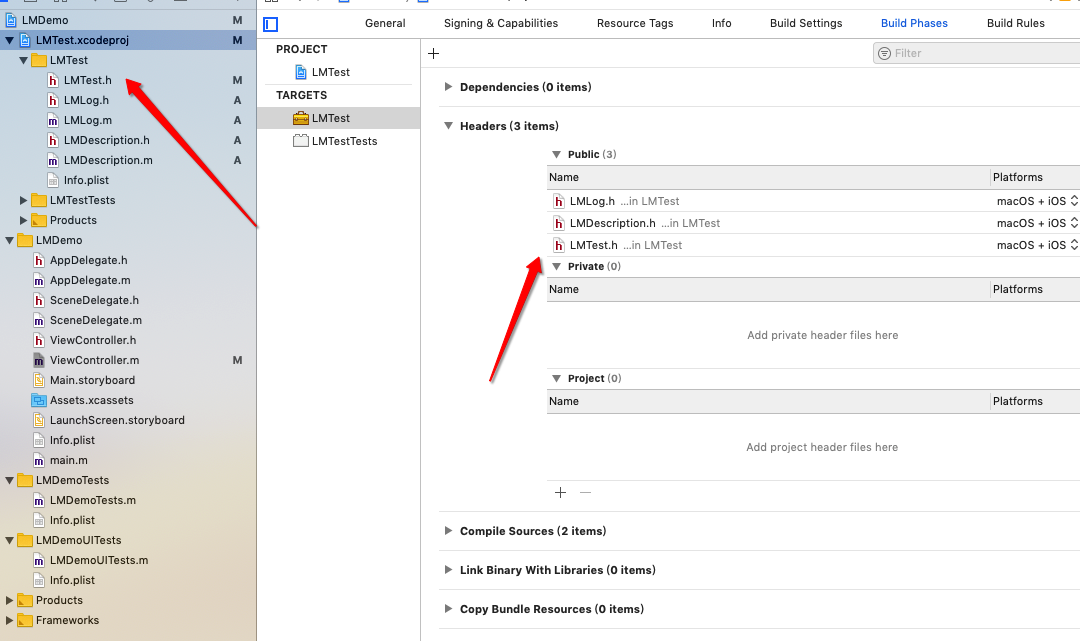Add a header with the plus button below Headers
The width and height of the screenshot is (1080, 641).
[561, 492]
